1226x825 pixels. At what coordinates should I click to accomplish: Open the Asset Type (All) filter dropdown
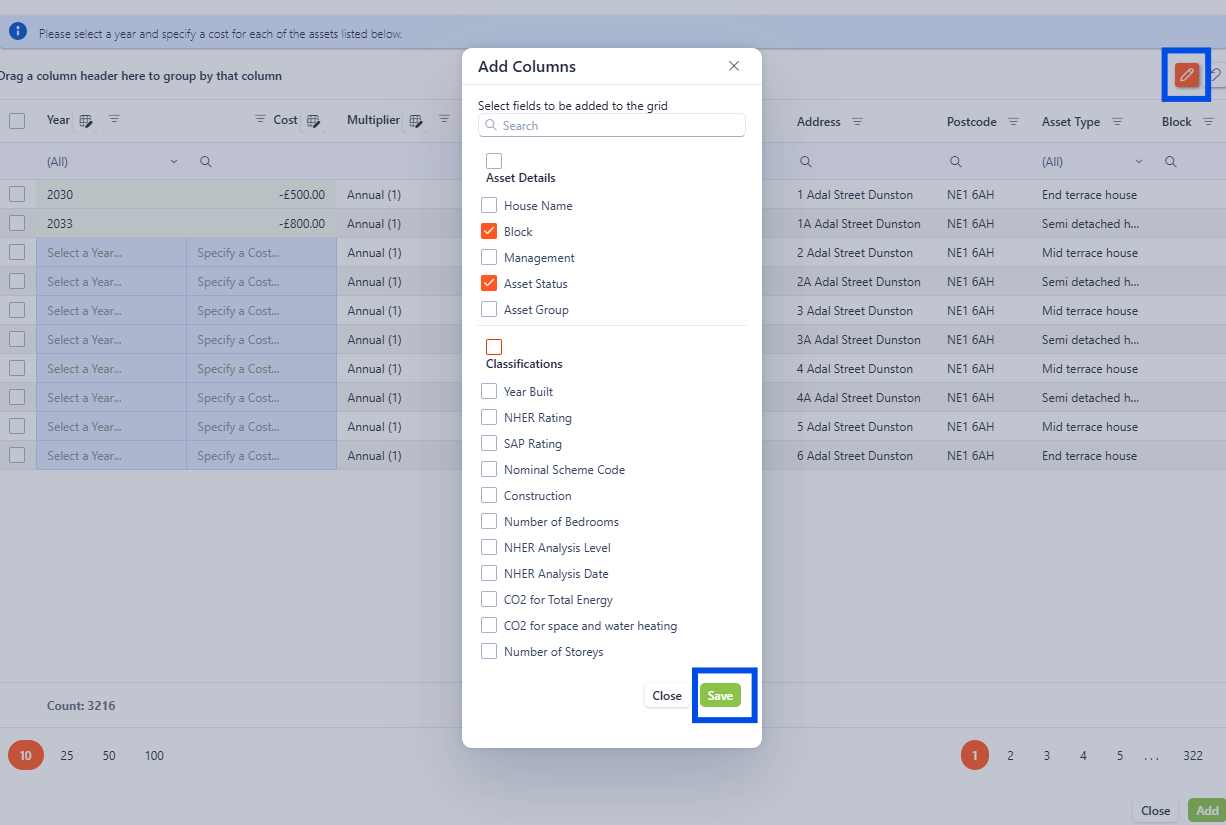pyautogui.click(x=1138, y=162)
